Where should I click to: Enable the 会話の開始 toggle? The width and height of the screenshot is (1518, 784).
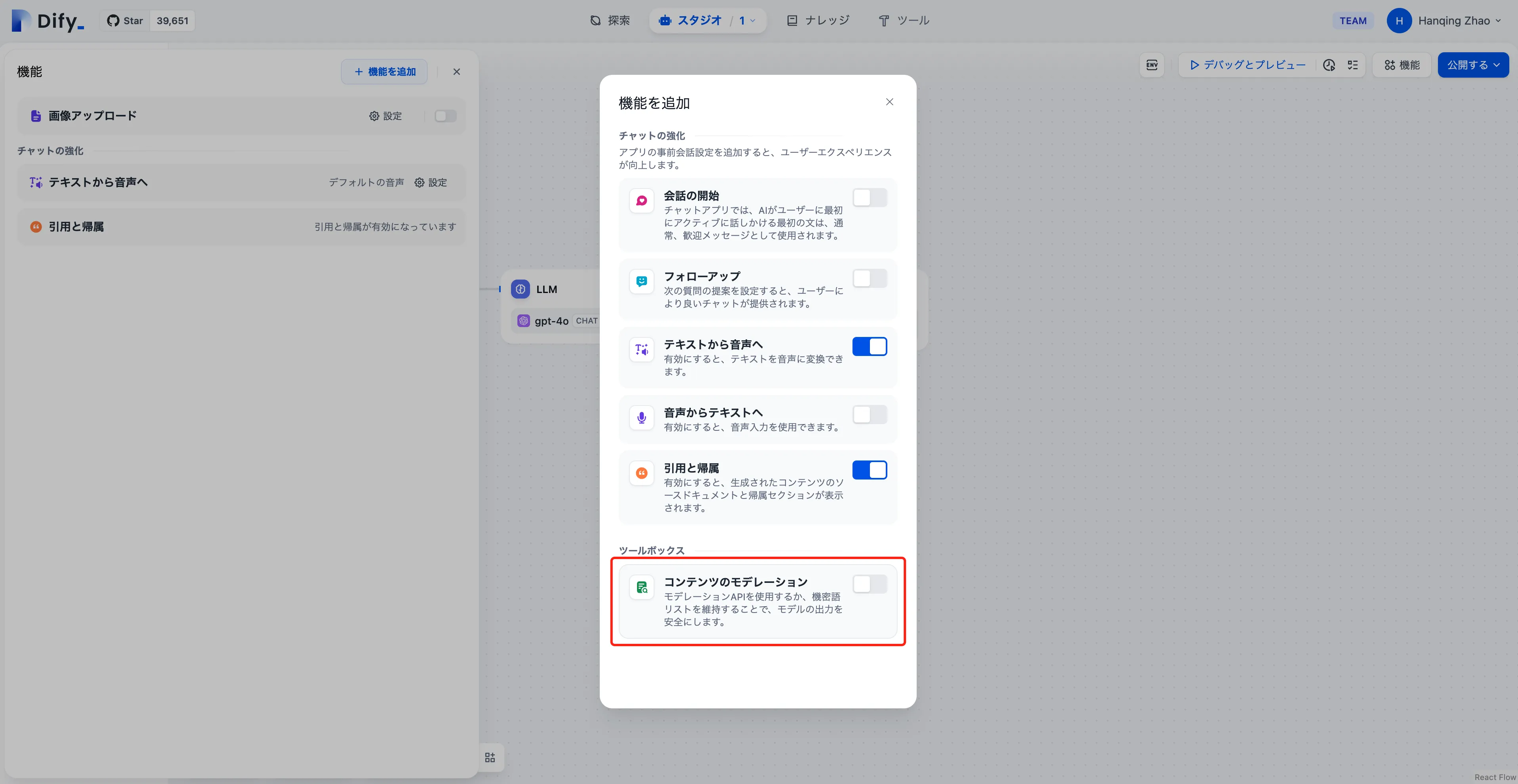[869, 198]
